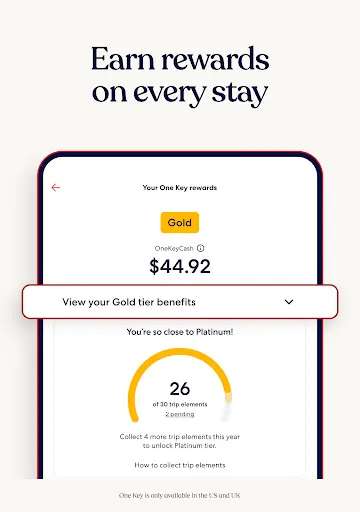Tap the number 26 in progress ring
This screenshot has width=360, height=512.
tap(180, 389)
